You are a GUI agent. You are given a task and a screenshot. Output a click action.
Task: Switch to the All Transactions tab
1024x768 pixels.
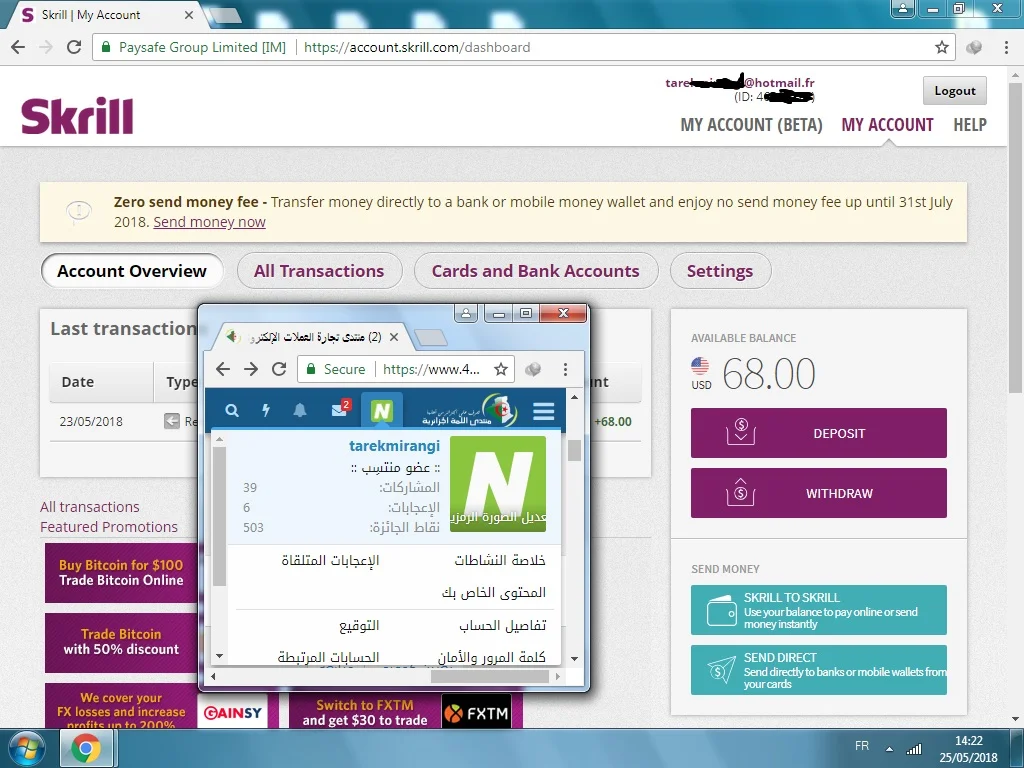(x=319, y=271)
